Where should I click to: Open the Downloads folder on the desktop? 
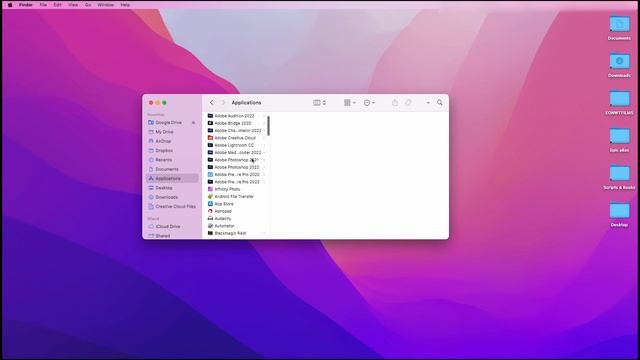(619, 65)
